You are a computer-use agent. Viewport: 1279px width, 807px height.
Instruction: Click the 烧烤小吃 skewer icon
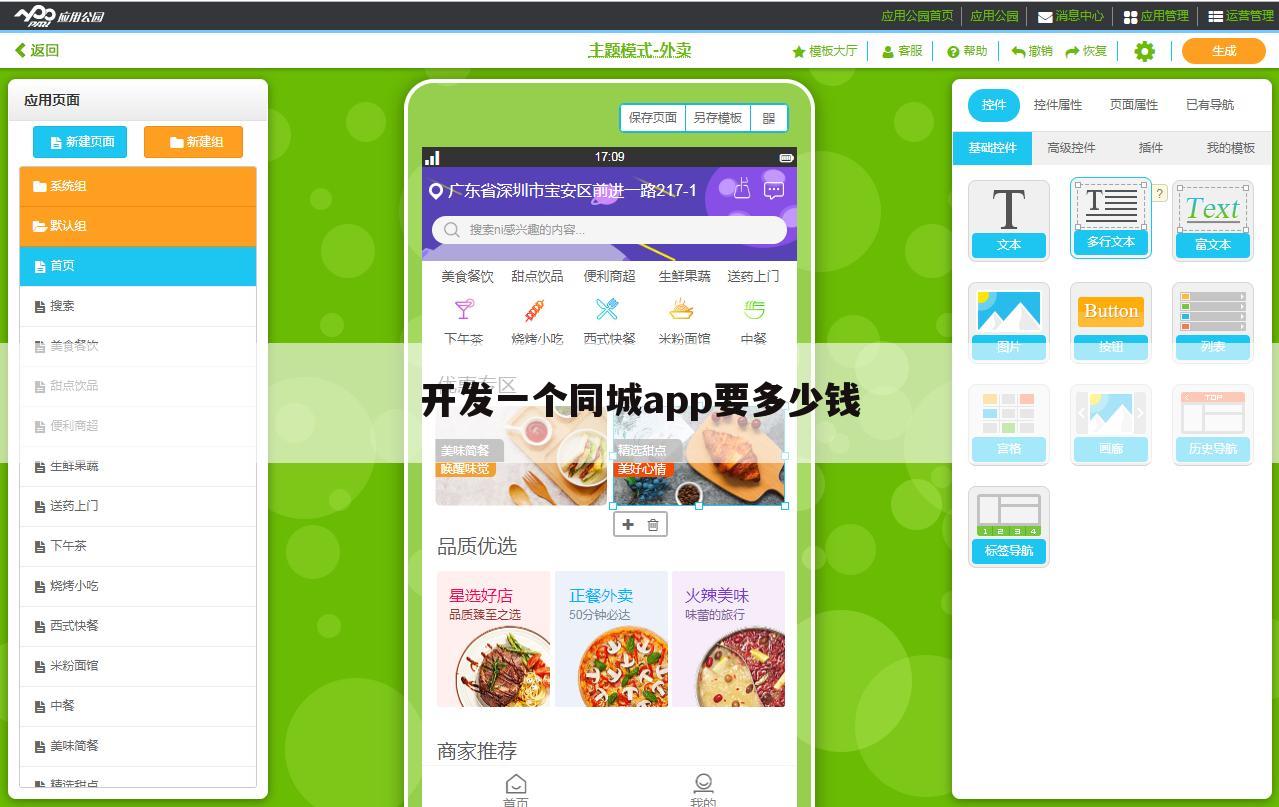coord(536,309)
